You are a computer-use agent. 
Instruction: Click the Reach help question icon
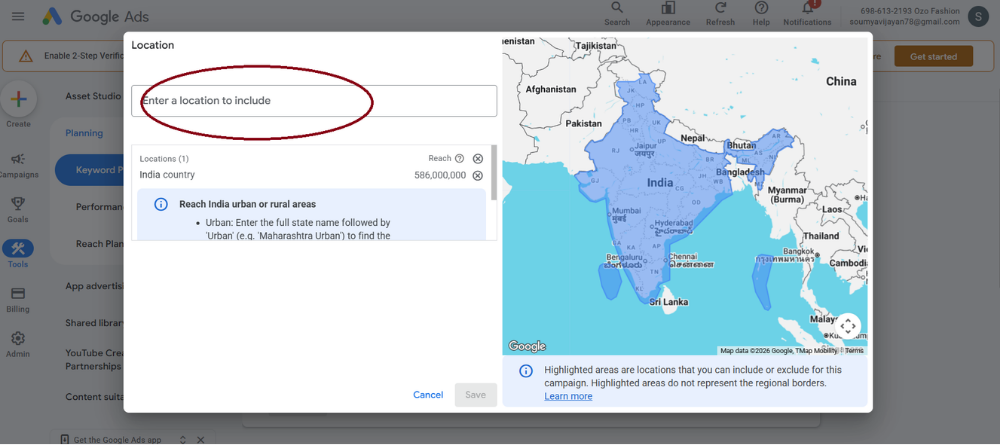point(459,159)
